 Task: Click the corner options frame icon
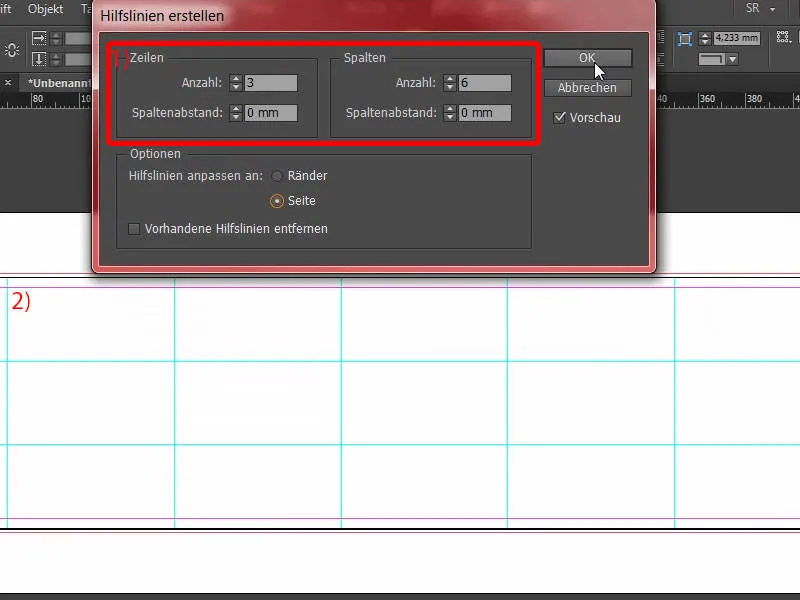click(x=685, y=39)
